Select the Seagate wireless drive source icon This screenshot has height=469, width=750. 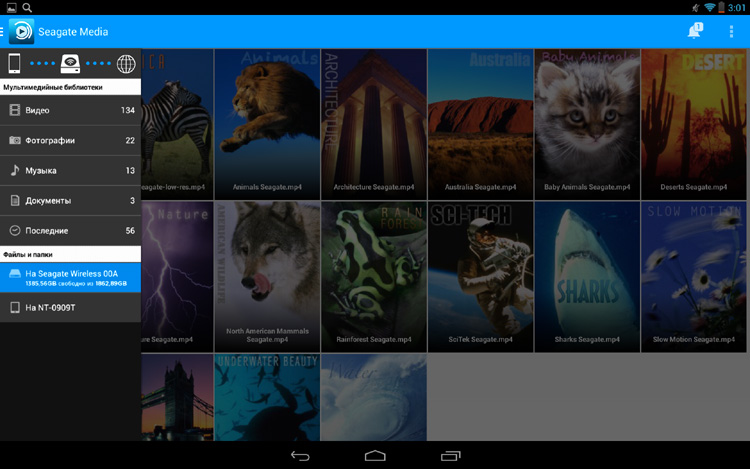click(x=70, y=64)
